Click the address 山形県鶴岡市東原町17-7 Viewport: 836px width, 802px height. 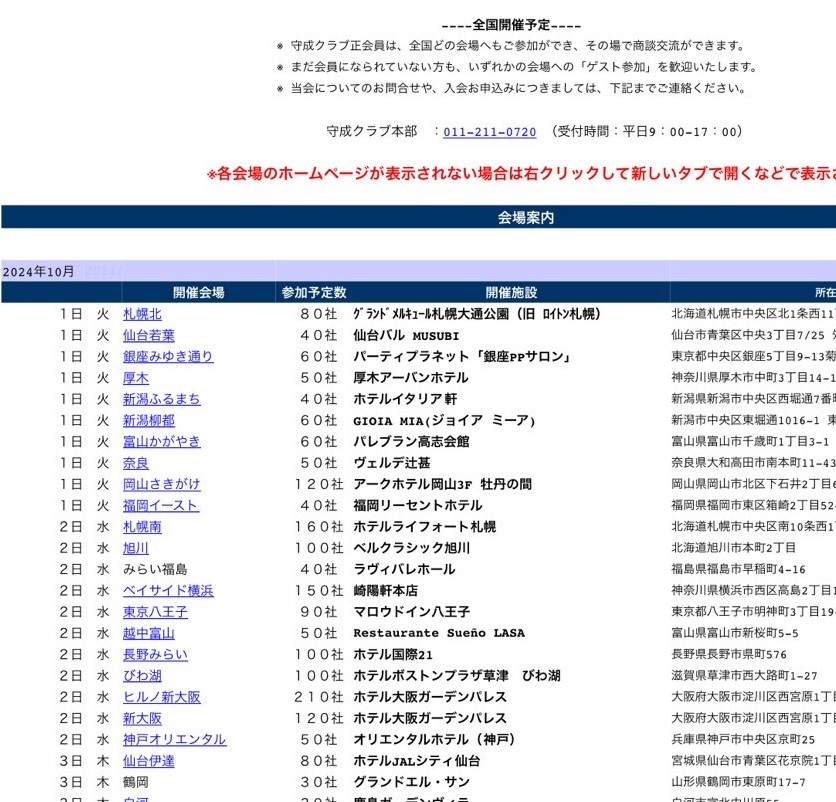click(x=738, y=782)
